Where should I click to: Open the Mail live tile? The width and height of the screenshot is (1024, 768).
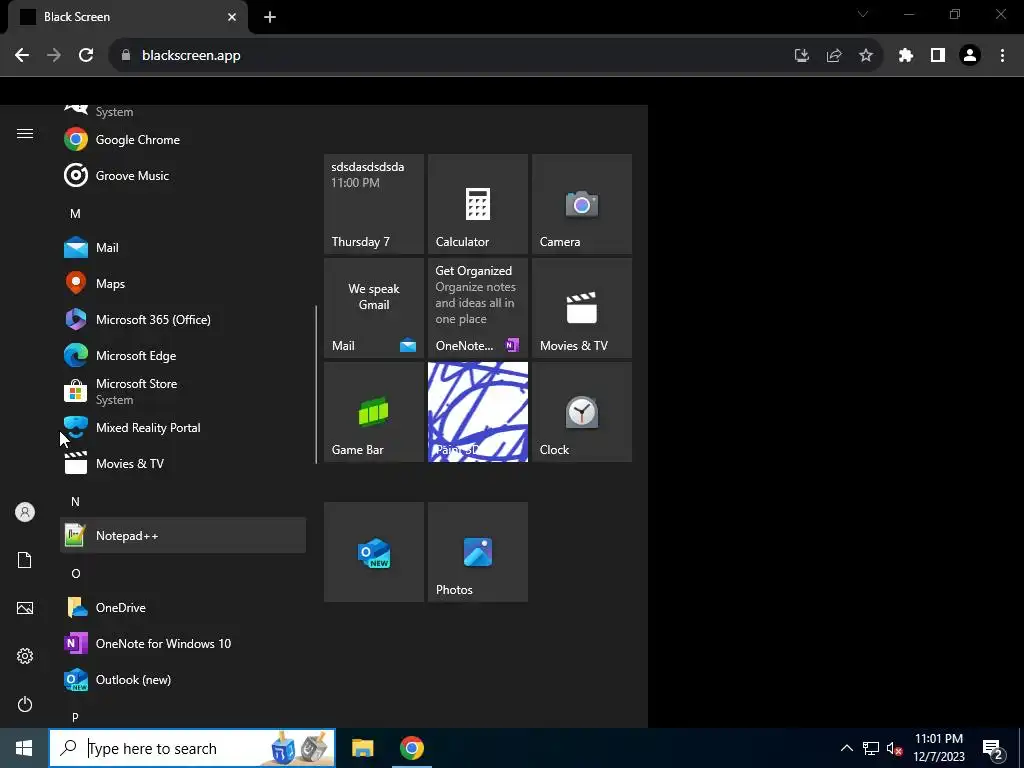point(374,308)
